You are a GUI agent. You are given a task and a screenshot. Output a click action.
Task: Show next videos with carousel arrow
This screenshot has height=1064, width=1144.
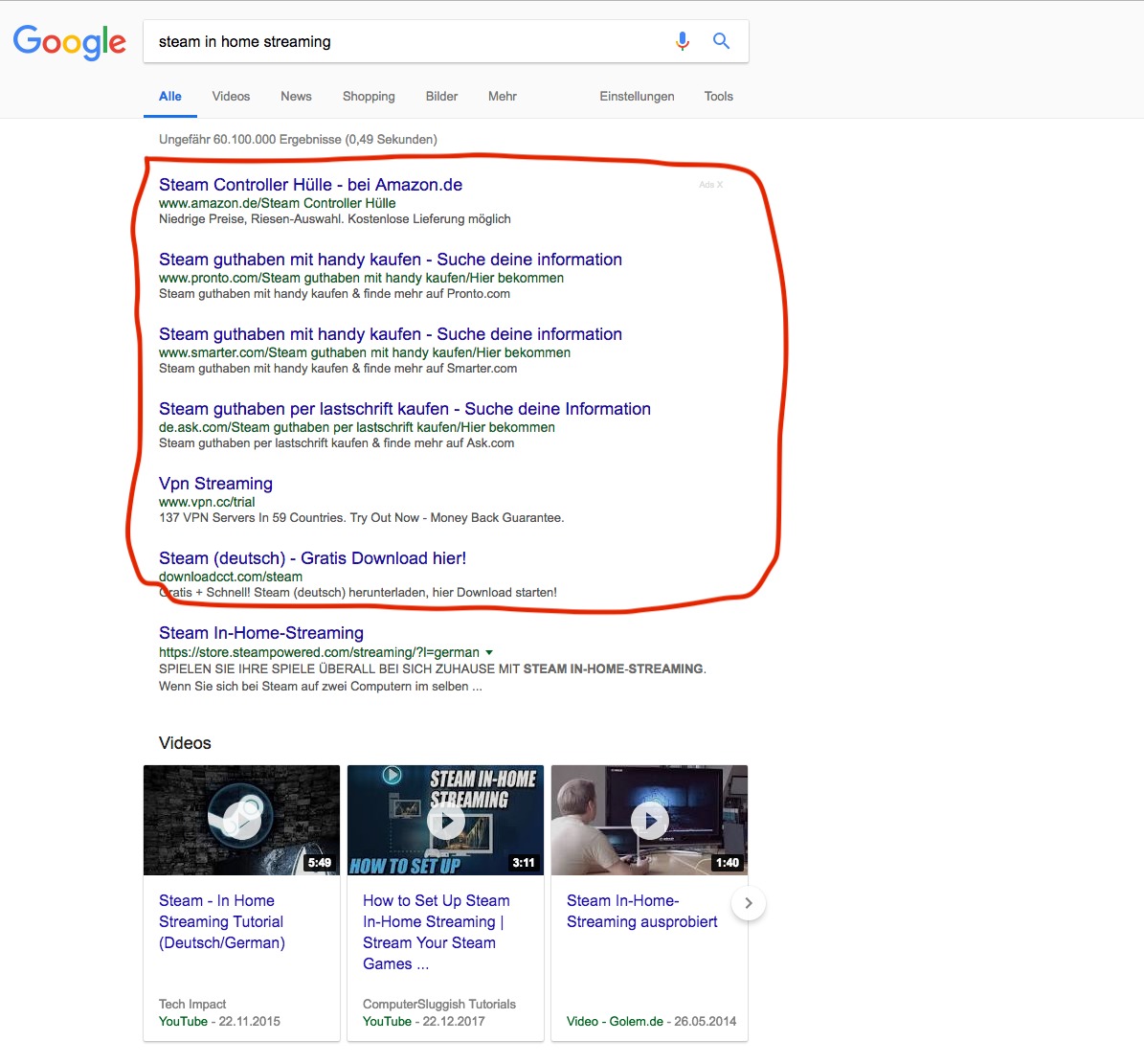click(748, 903)
